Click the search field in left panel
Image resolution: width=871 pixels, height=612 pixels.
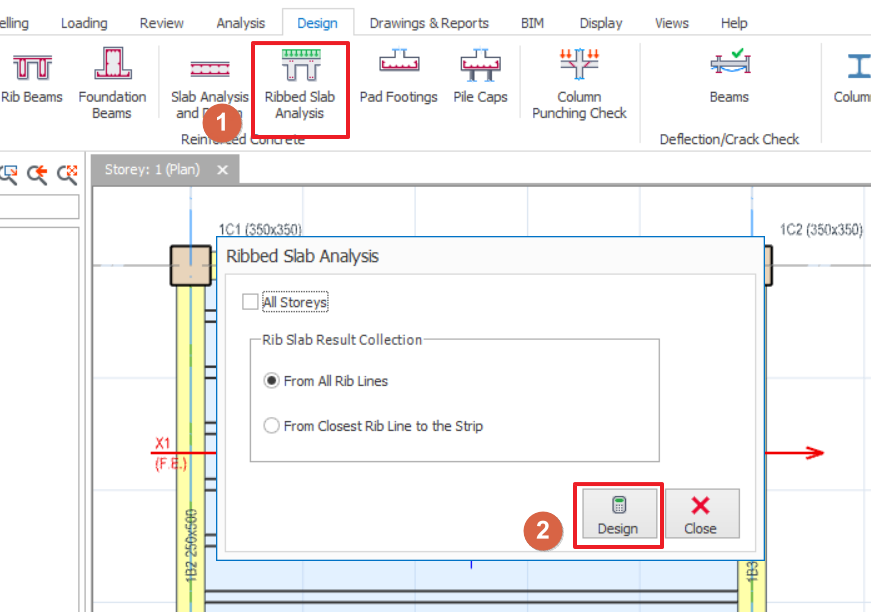tap(40, 207)
